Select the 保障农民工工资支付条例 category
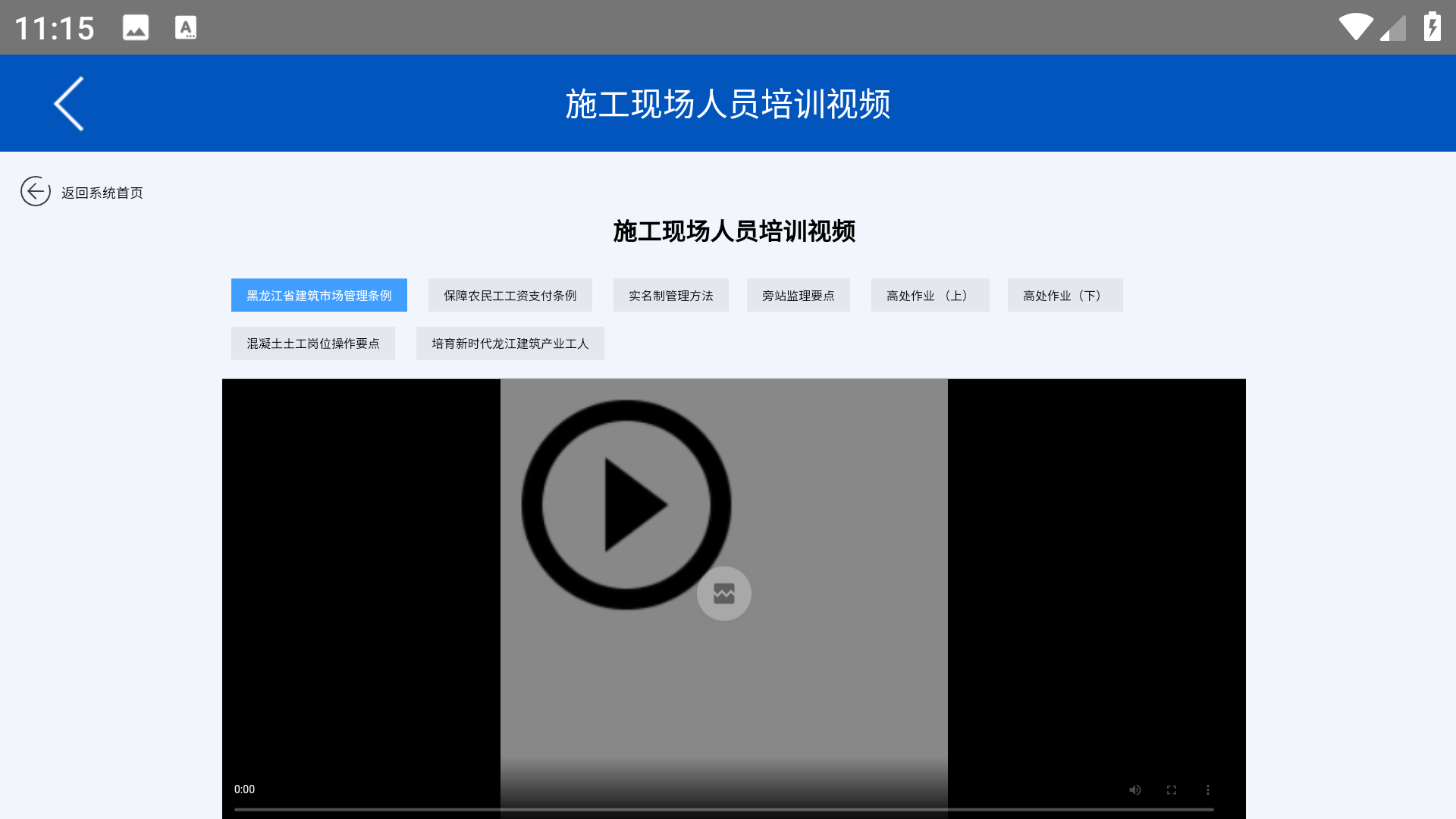Image resolution: width=1456 pixels, height=819 pixels. coord(510,295)
